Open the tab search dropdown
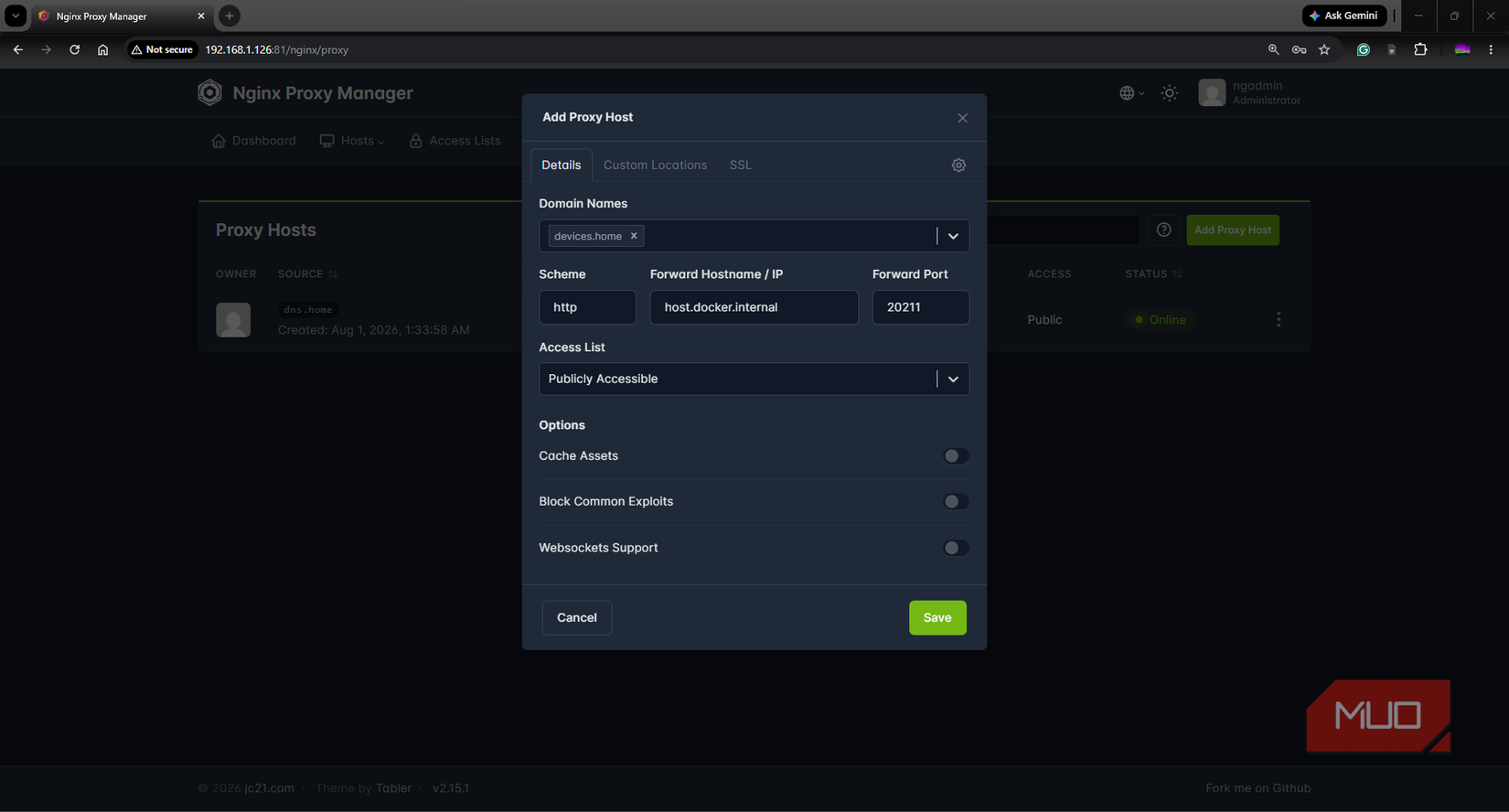The height and width of the screenshot is (812, 1509). (x=16, y=16)
